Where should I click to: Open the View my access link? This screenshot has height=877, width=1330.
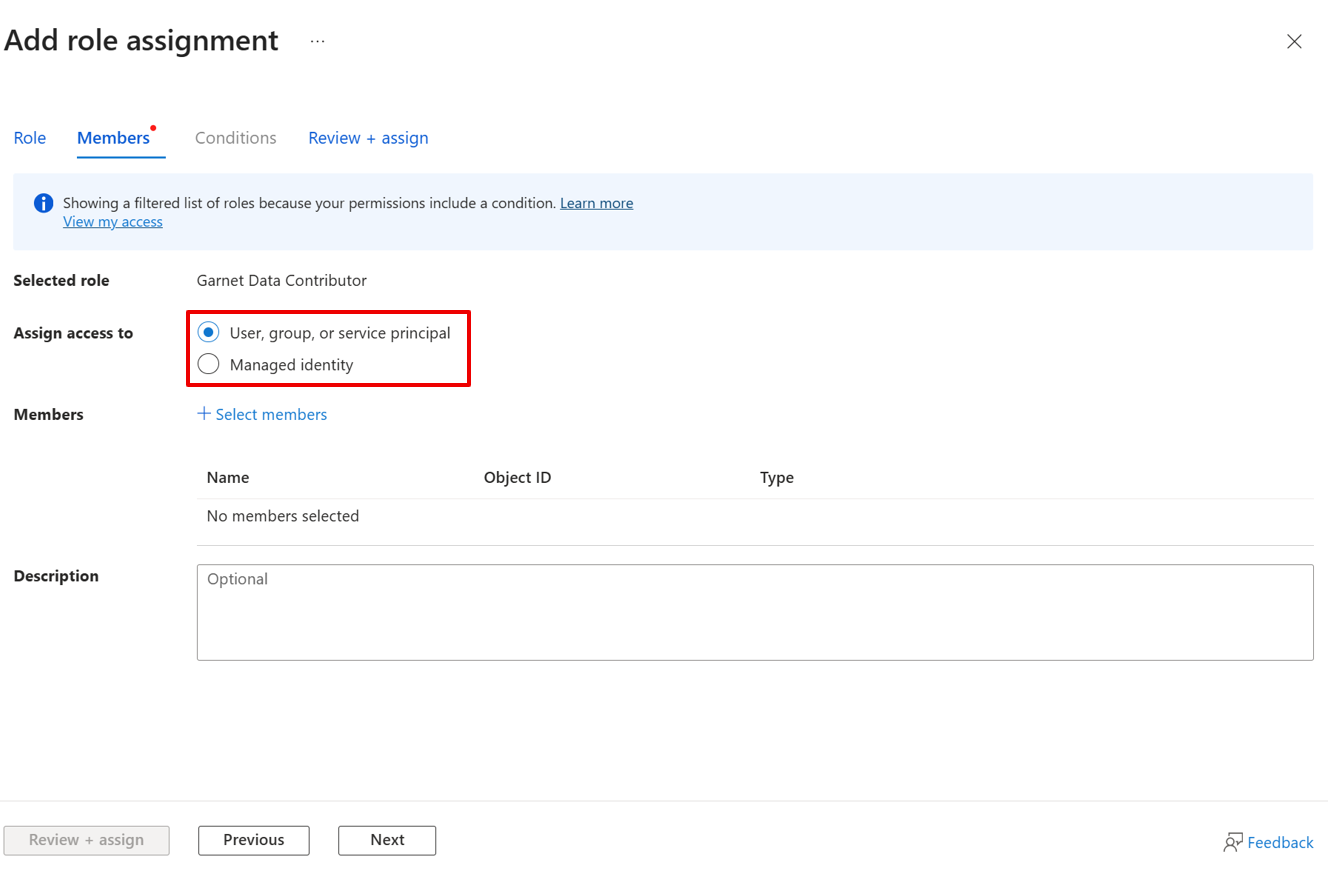tap(112, 221)
